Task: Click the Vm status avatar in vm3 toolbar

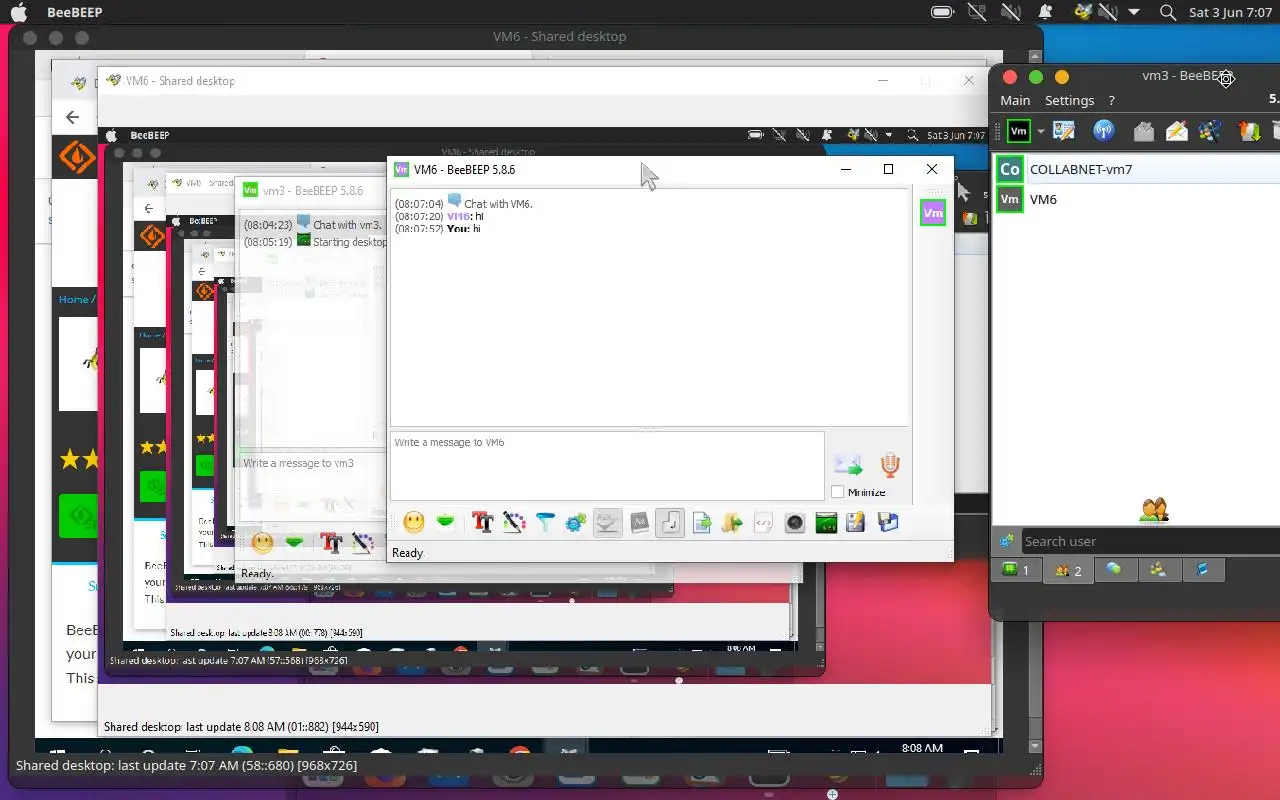Action: [1018, 130]
